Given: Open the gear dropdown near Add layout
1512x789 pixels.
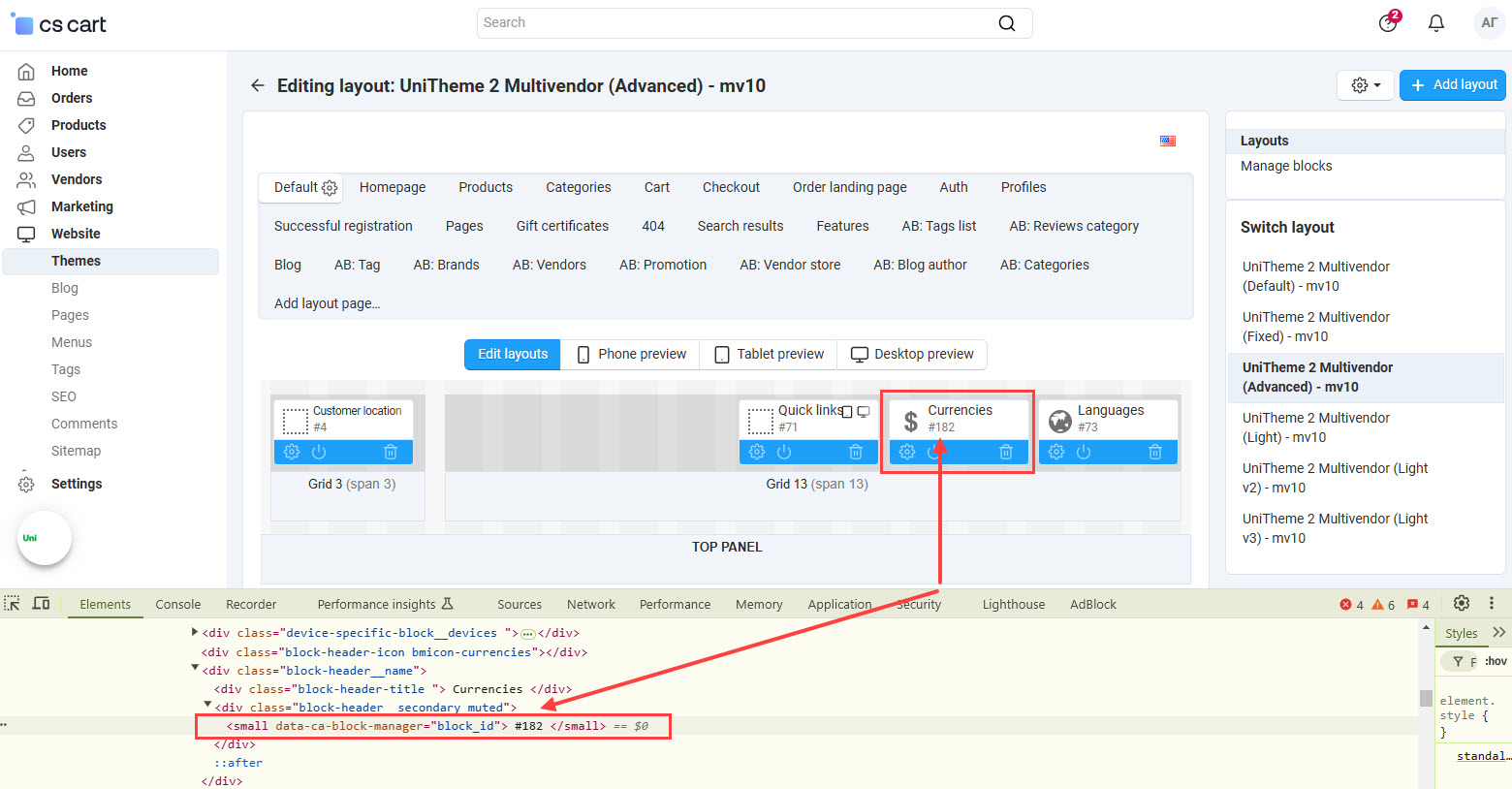Looking at the screenshot, I should click(1366, 85).
